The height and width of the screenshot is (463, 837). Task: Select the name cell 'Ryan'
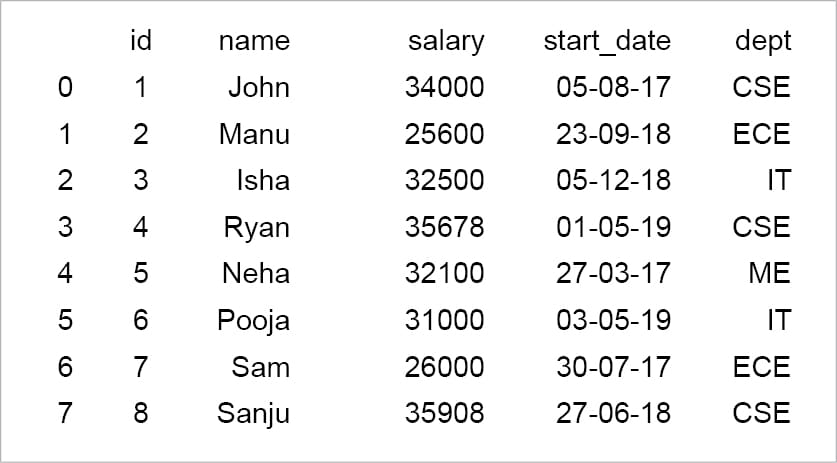[x=256, y=227]
